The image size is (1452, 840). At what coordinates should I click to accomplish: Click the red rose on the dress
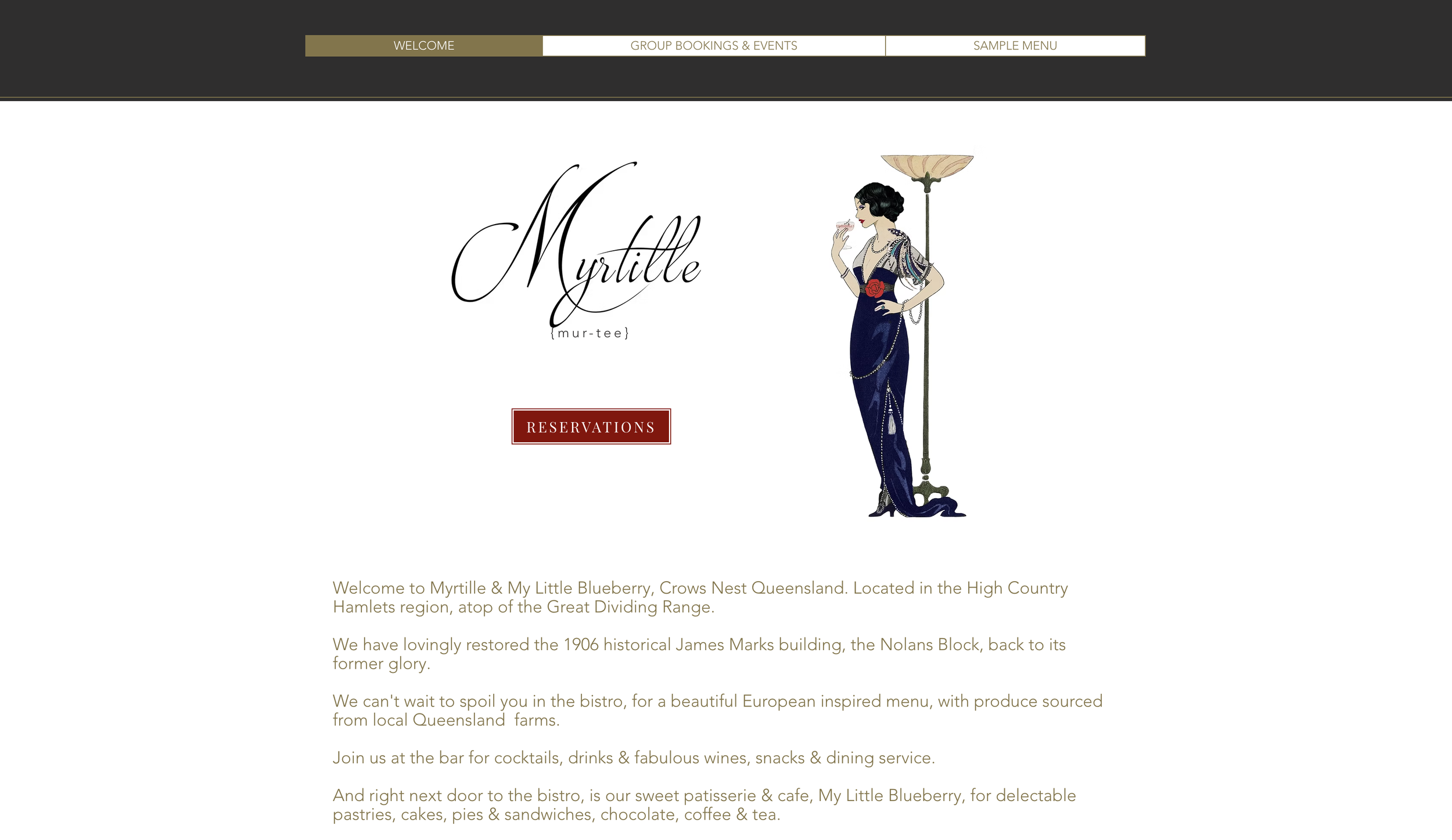point(875,288)
